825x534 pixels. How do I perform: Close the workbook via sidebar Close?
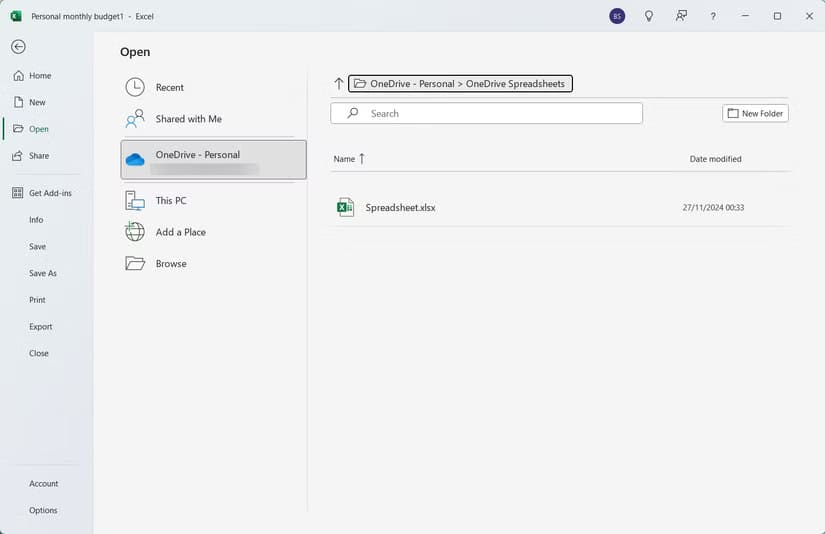(x=39, y=354)
